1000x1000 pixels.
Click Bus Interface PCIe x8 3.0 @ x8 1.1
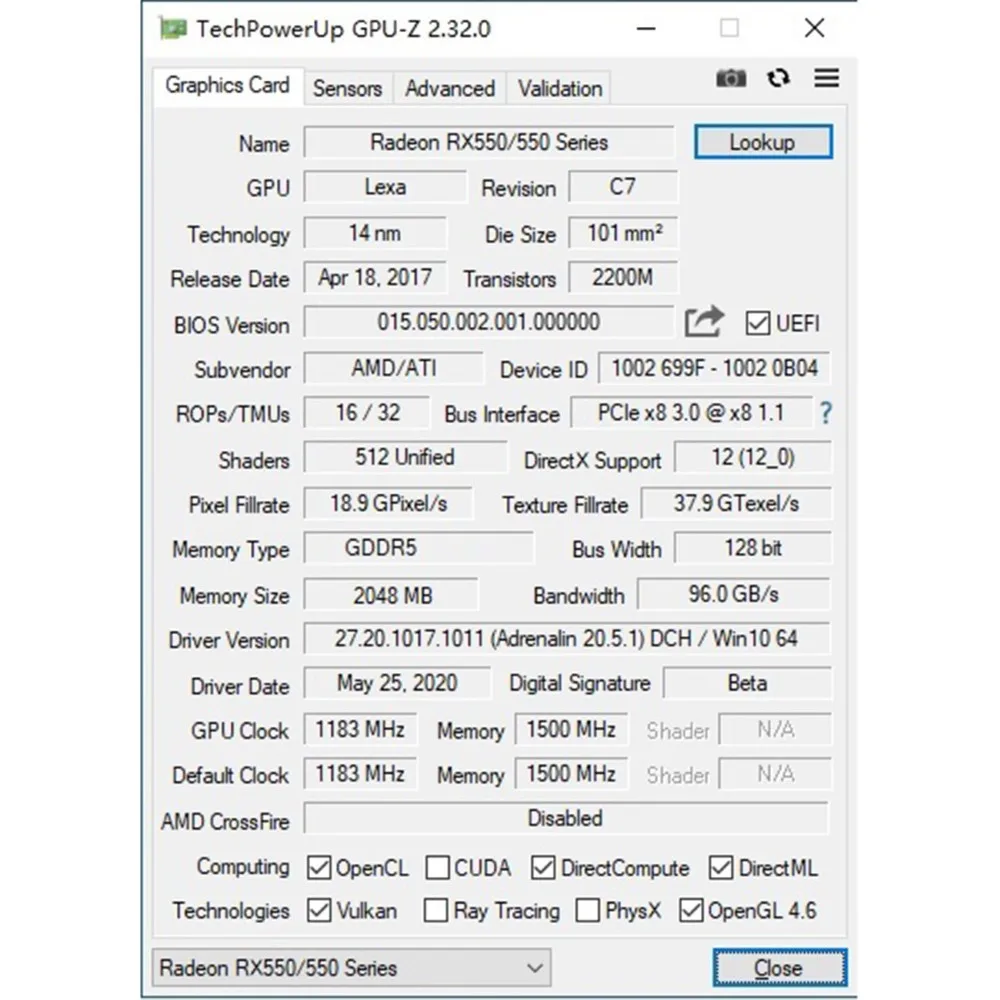[691, 413]
